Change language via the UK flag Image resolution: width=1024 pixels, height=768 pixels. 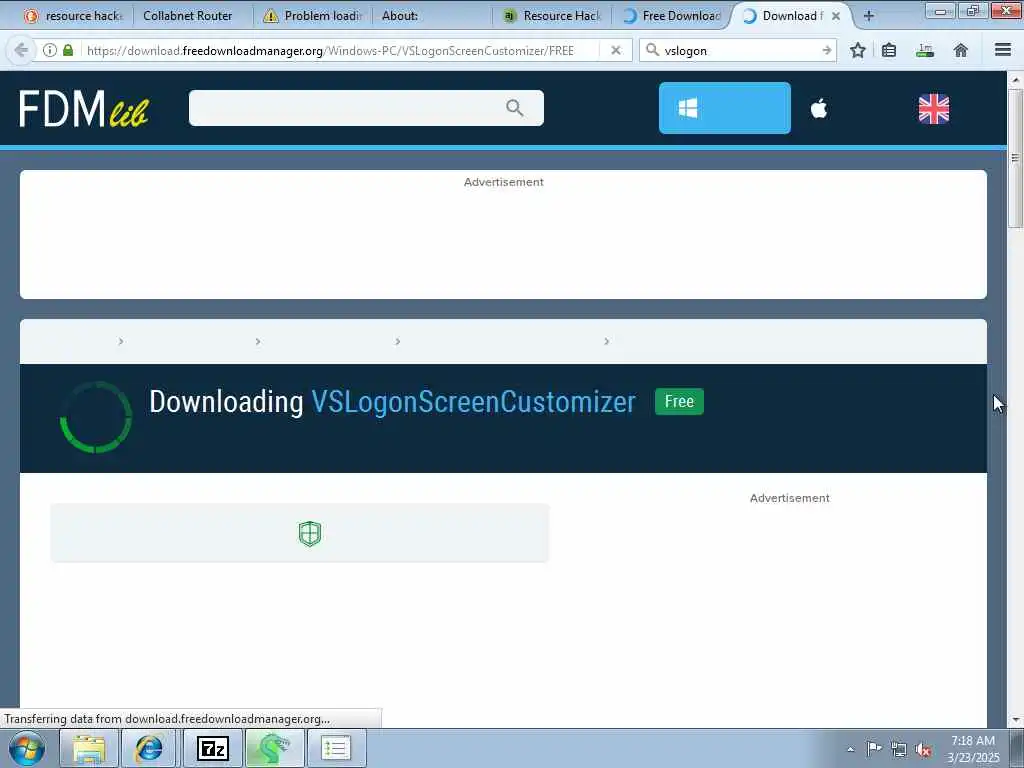tap(934, 109)
